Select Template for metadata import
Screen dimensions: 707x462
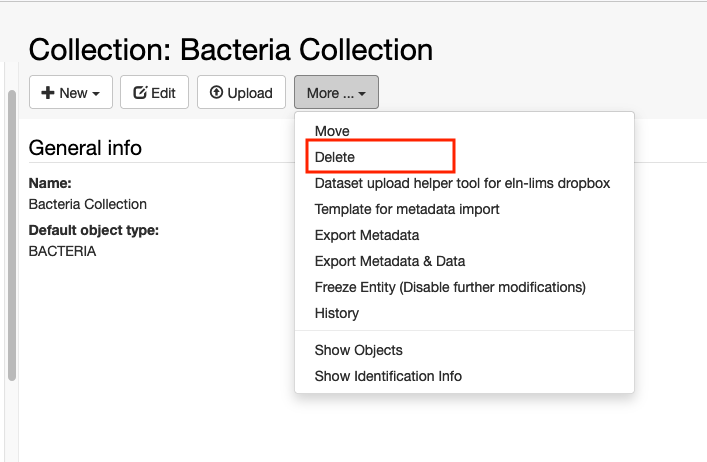pyautogui.click(x=407, y=209)
